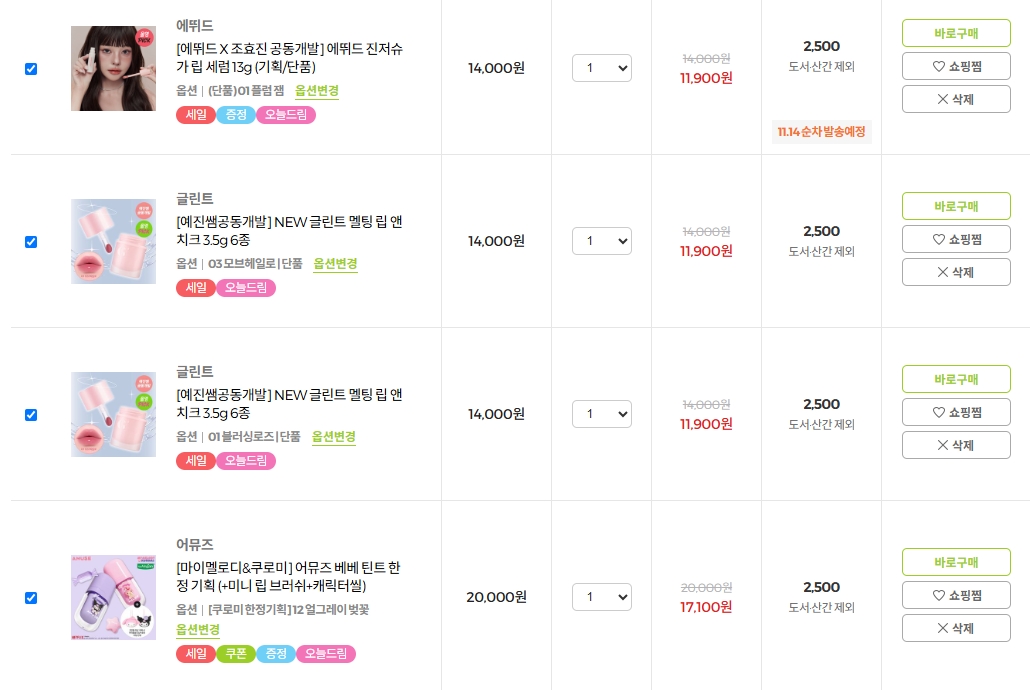1030x690 pixels.
Task: Remove 어뮤즈 베베 틴트 from cart
Action: pyautogui.click(x=956, y=628)
